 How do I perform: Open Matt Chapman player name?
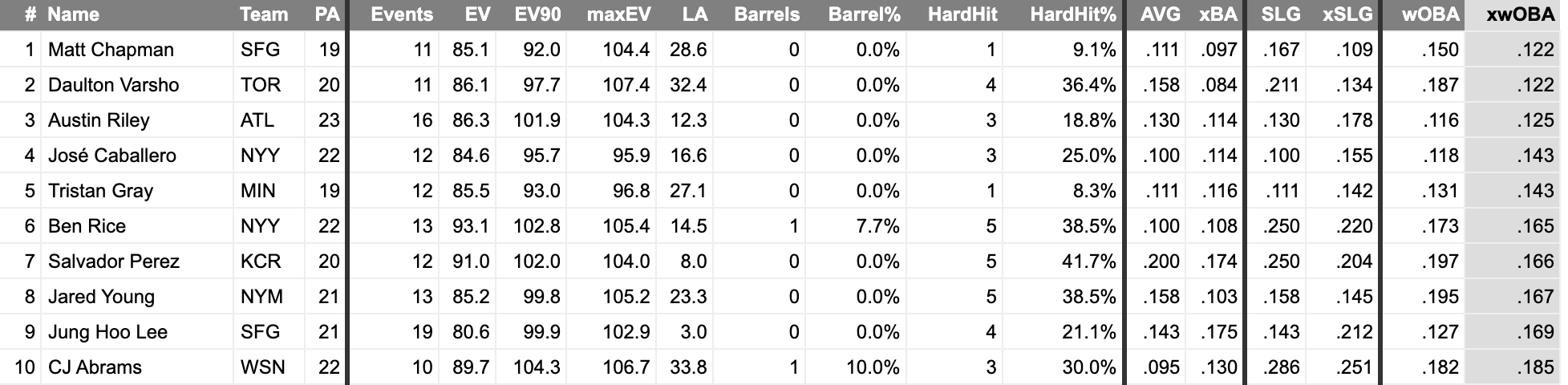111,50
